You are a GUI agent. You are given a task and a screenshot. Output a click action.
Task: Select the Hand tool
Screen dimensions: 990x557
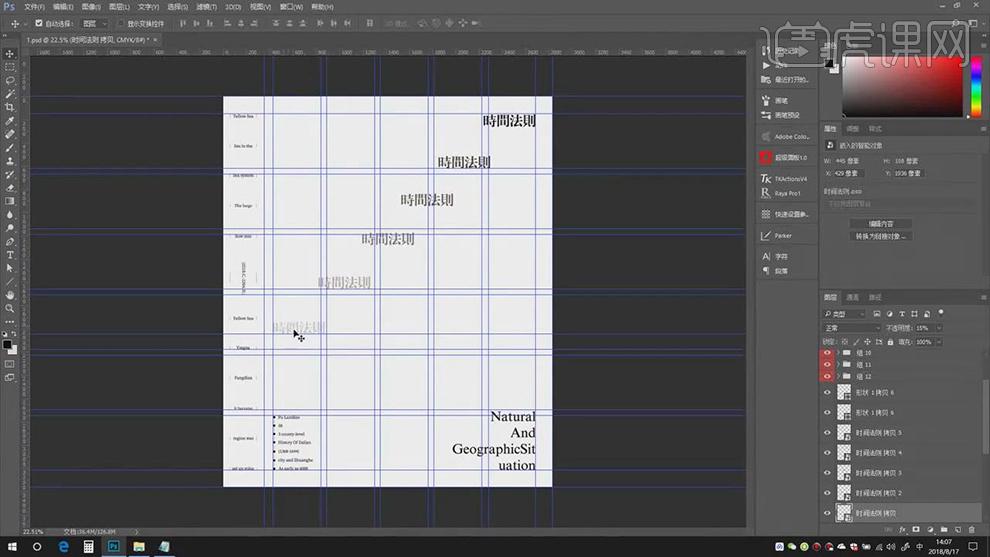coord(9,295)
